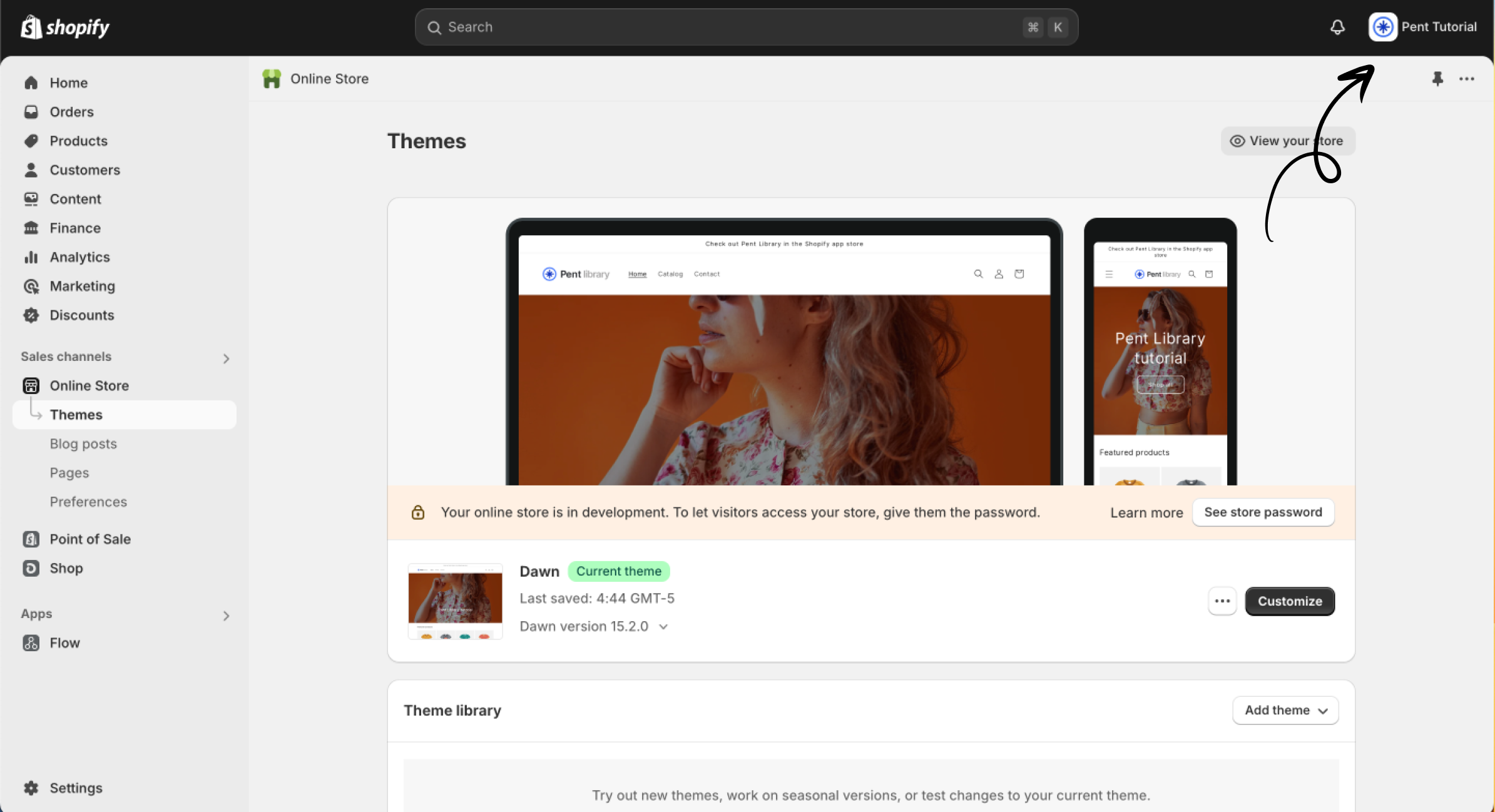The image size is (1495, 812).
Task: Click the Point of Sale icon
Action: 31,539
